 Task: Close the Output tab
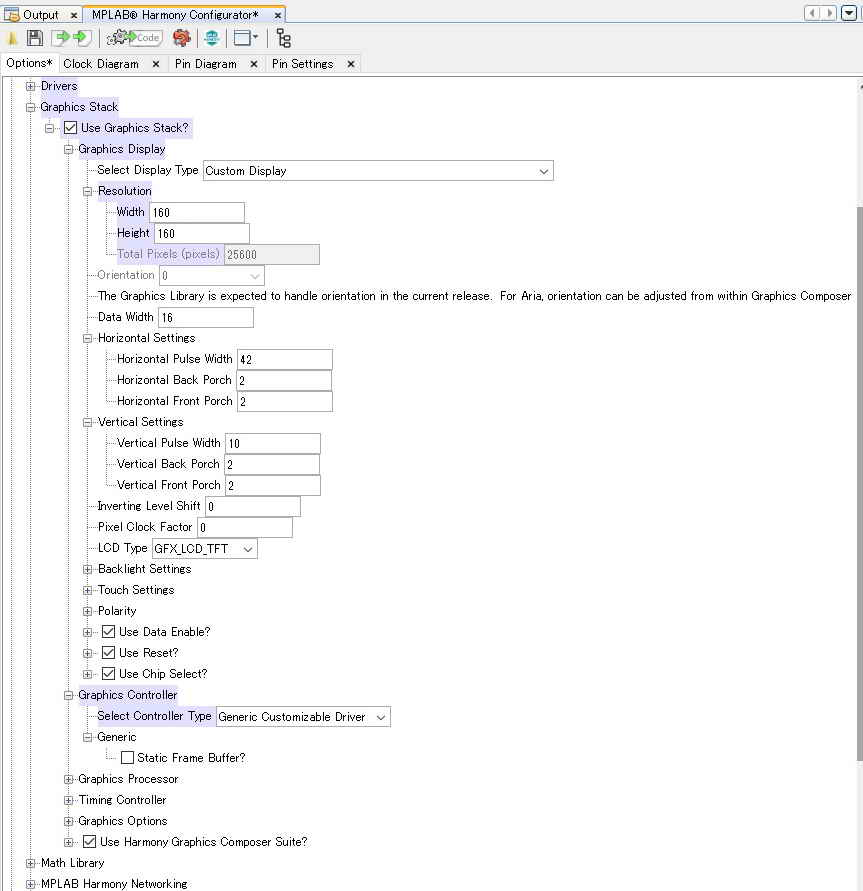point(73,15)
